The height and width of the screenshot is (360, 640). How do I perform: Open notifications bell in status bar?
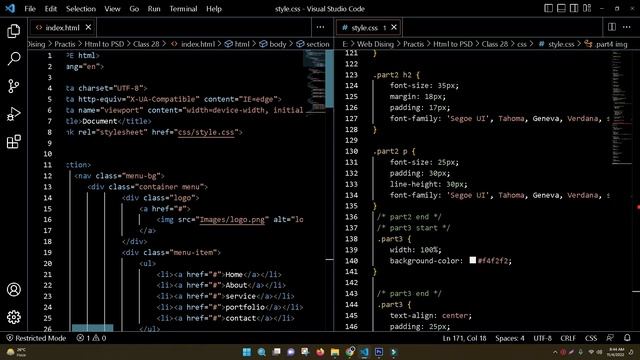[627, 338]
